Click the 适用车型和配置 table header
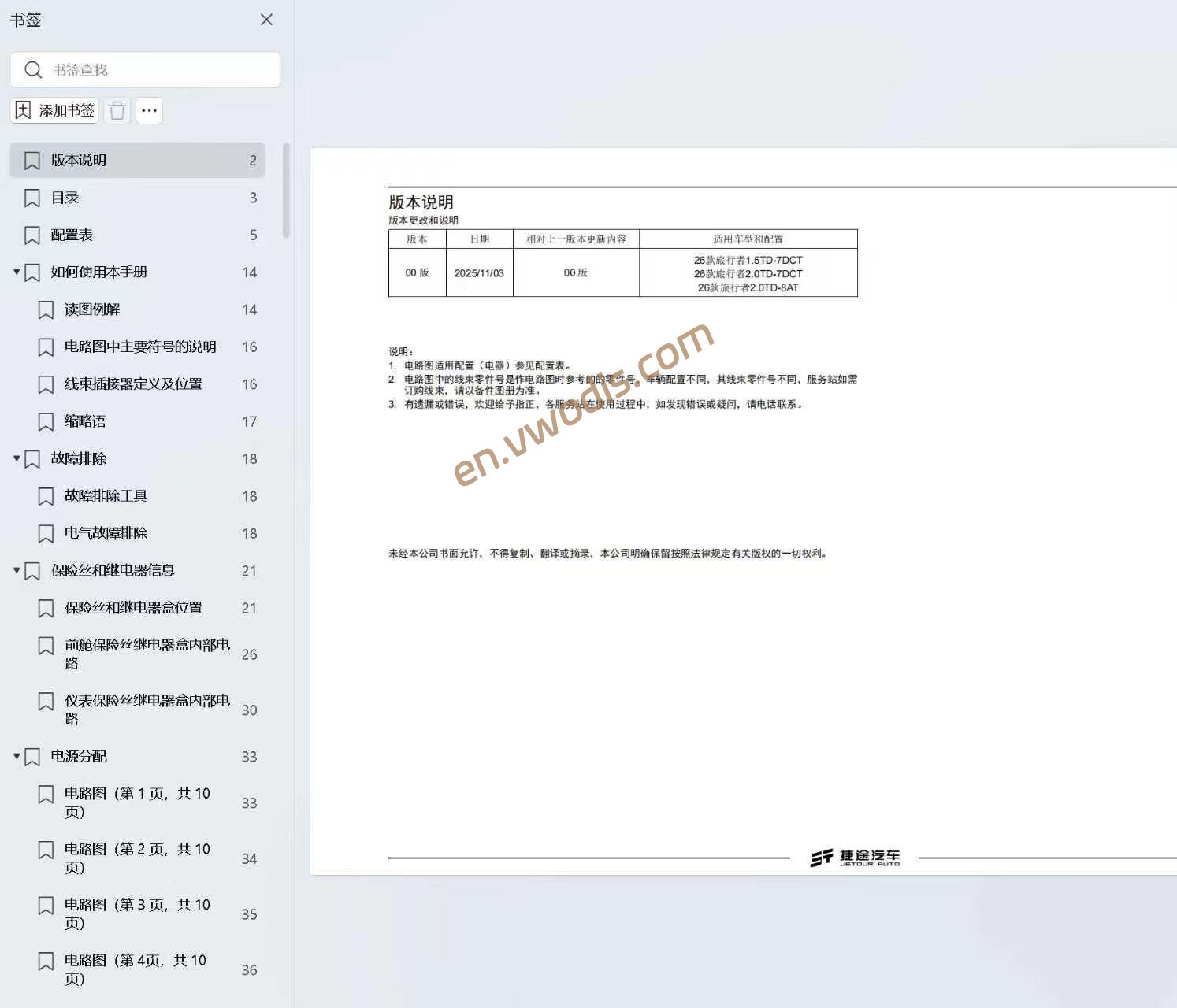 click(748, 239)
